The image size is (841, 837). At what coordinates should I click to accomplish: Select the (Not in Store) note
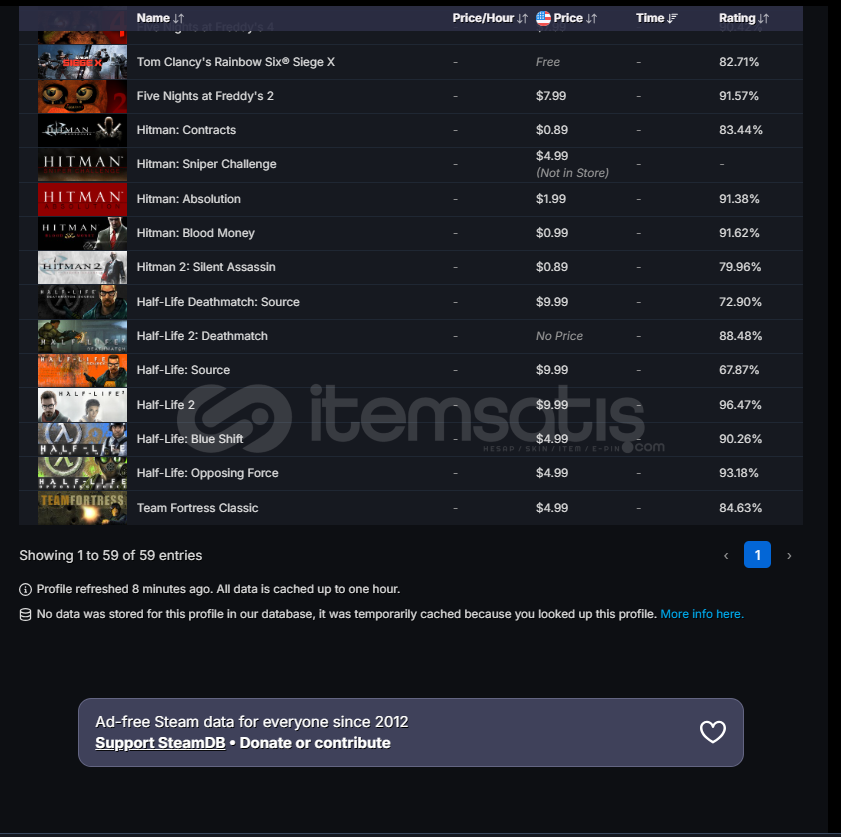pos(572,173)
